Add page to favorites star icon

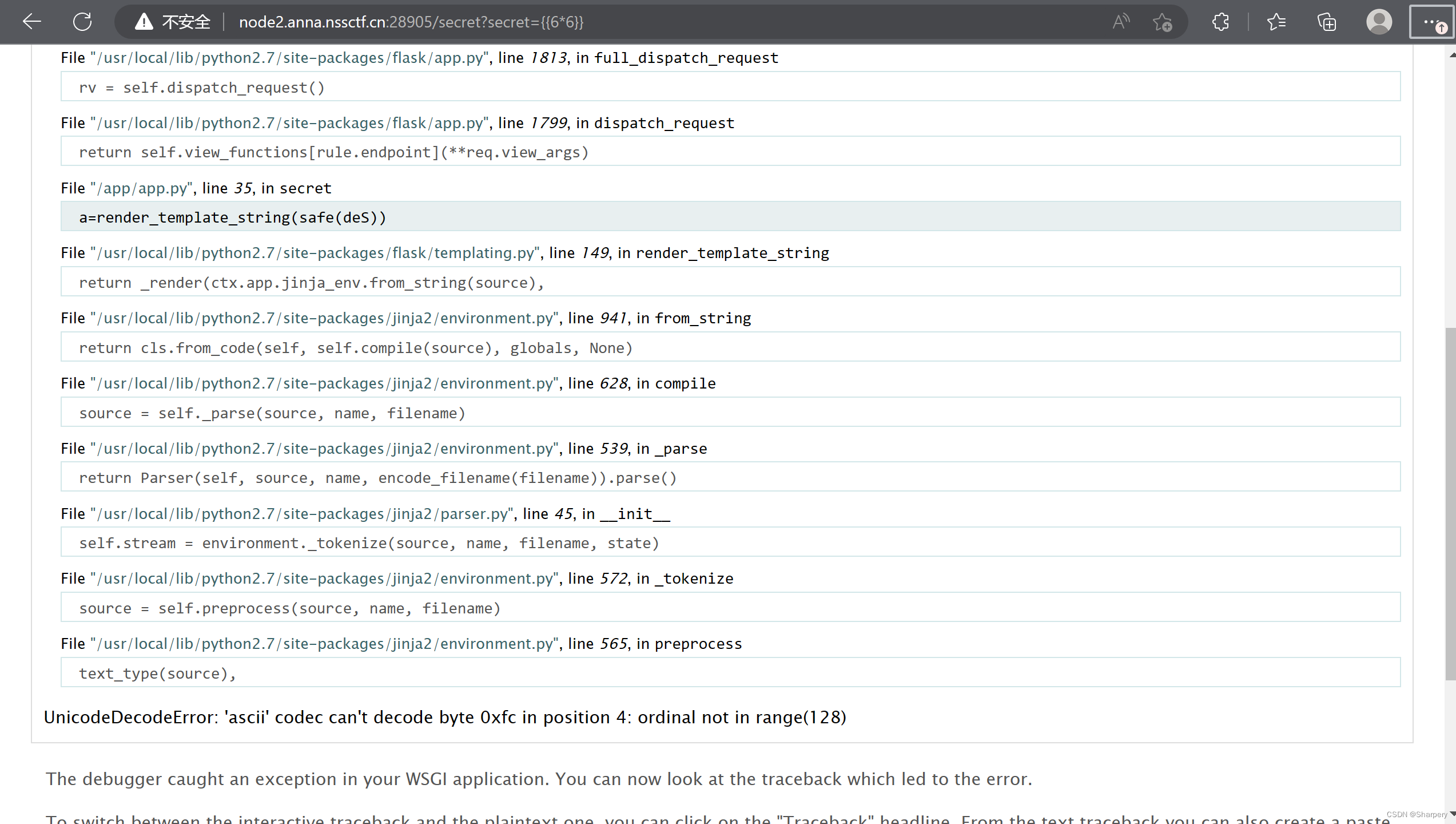coord(1162,22)
